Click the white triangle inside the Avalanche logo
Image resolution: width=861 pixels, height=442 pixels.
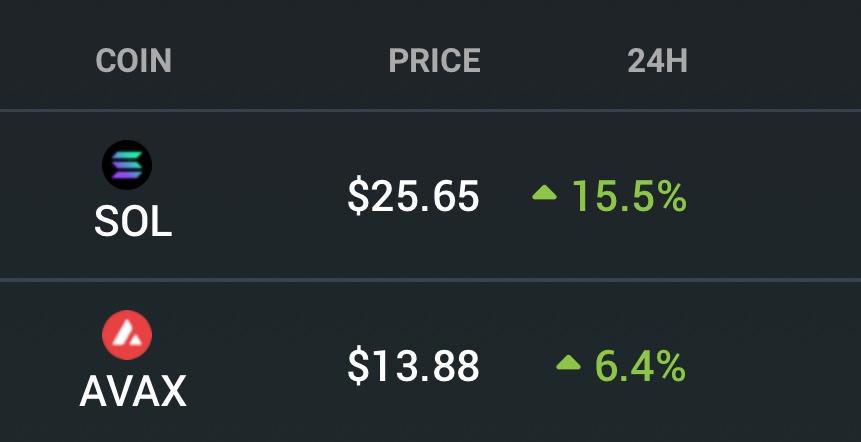point(127,335)
